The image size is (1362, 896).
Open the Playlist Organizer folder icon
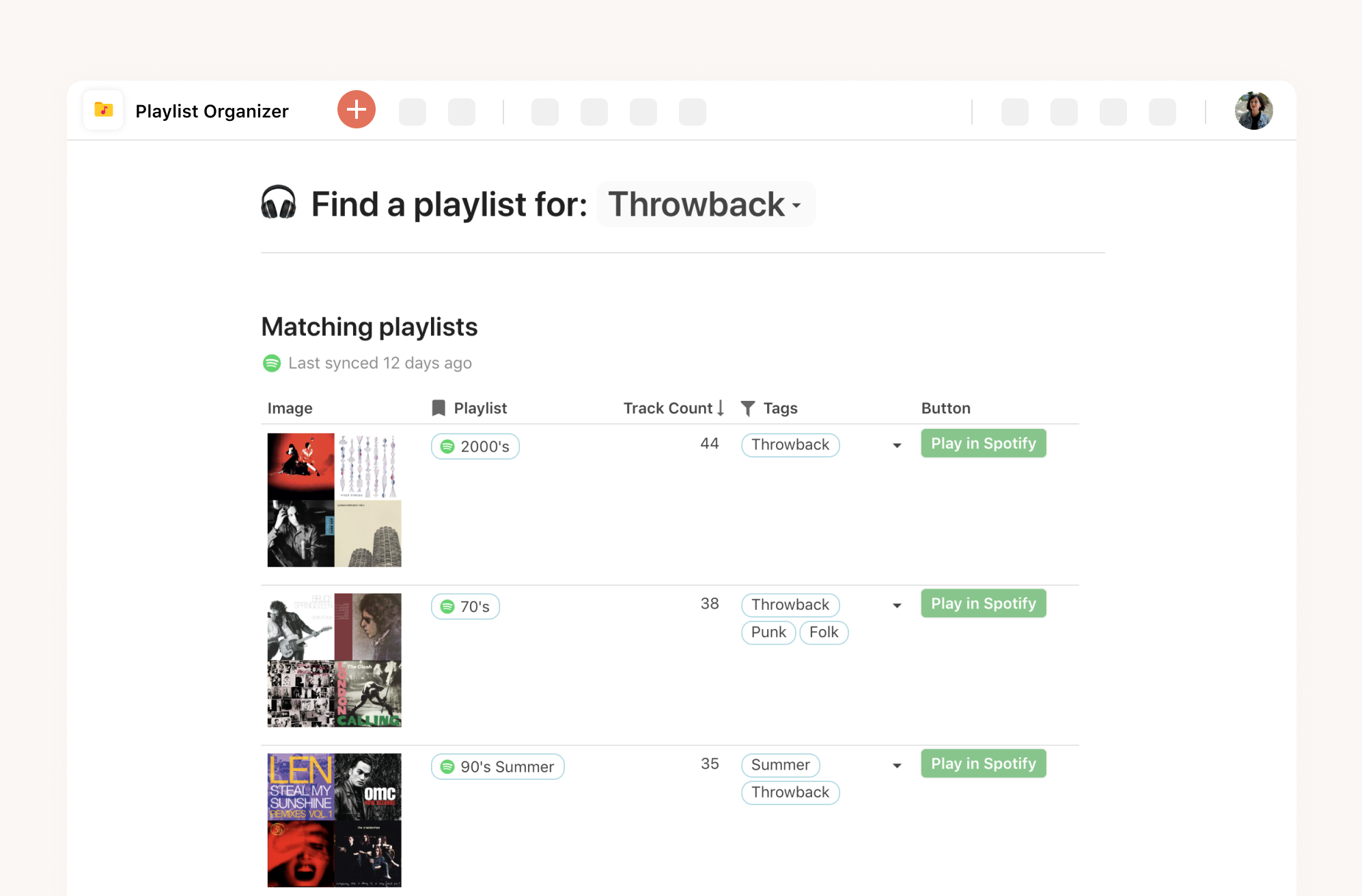[104, 109]
